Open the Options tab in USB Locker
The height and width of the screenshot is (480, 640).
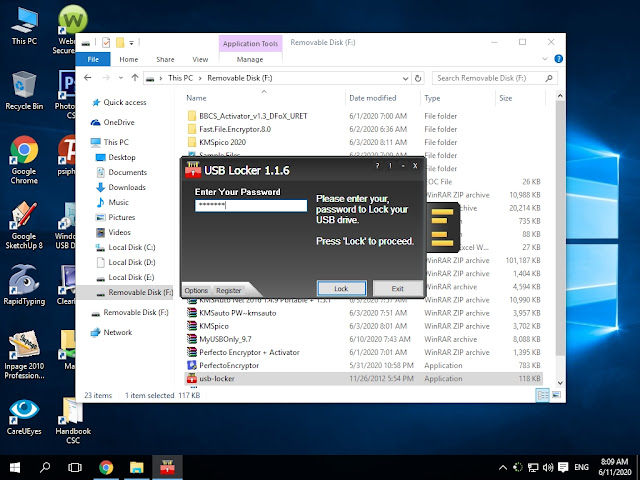196,290
